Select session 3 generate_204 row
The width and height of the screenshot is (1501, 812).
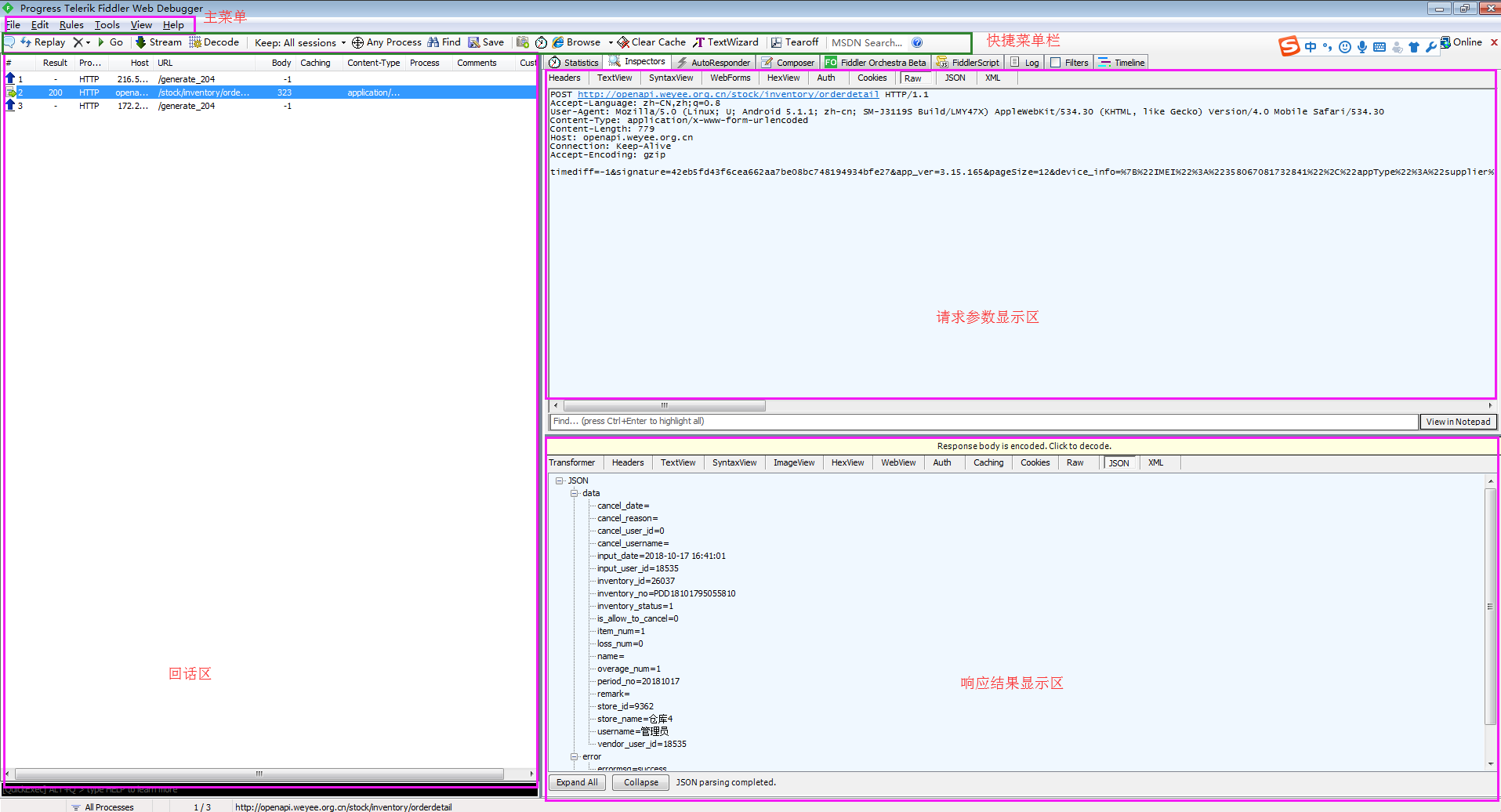270,106
